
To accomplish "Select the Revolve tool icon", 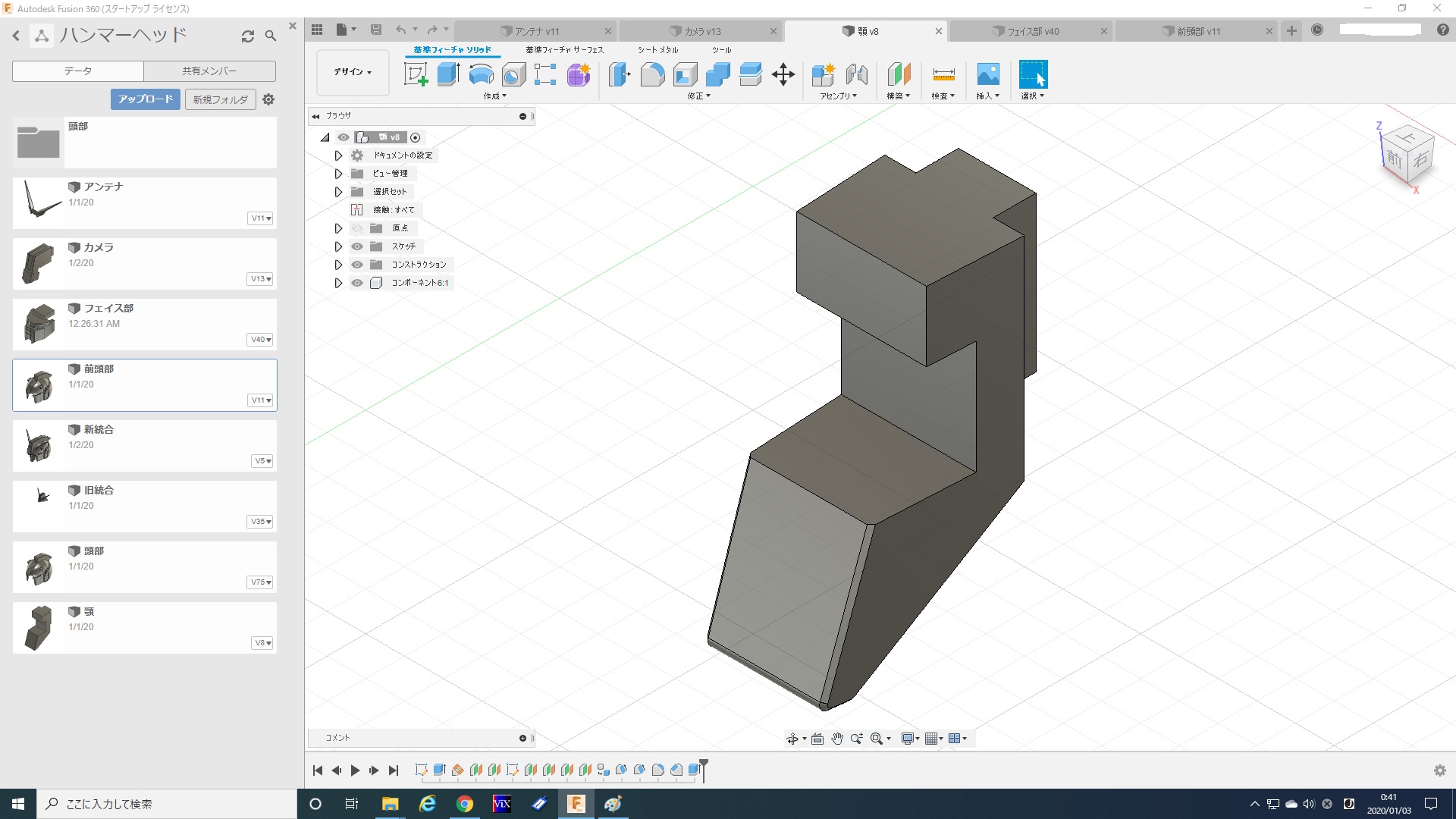I will (x=481, y=74).
